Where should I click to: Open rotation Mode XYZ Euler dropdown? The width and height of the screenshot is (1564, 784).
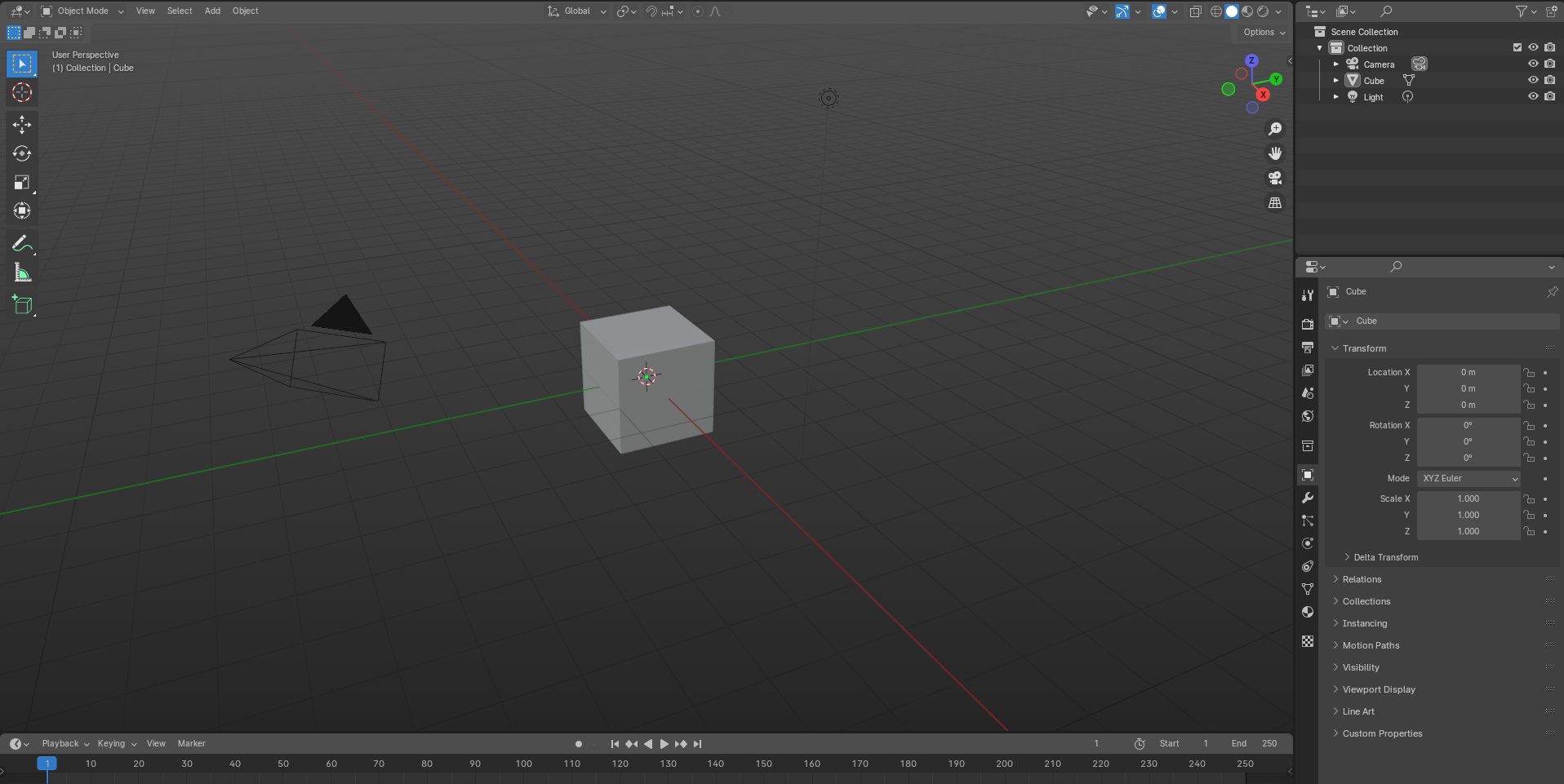(x=1468, y=478)
